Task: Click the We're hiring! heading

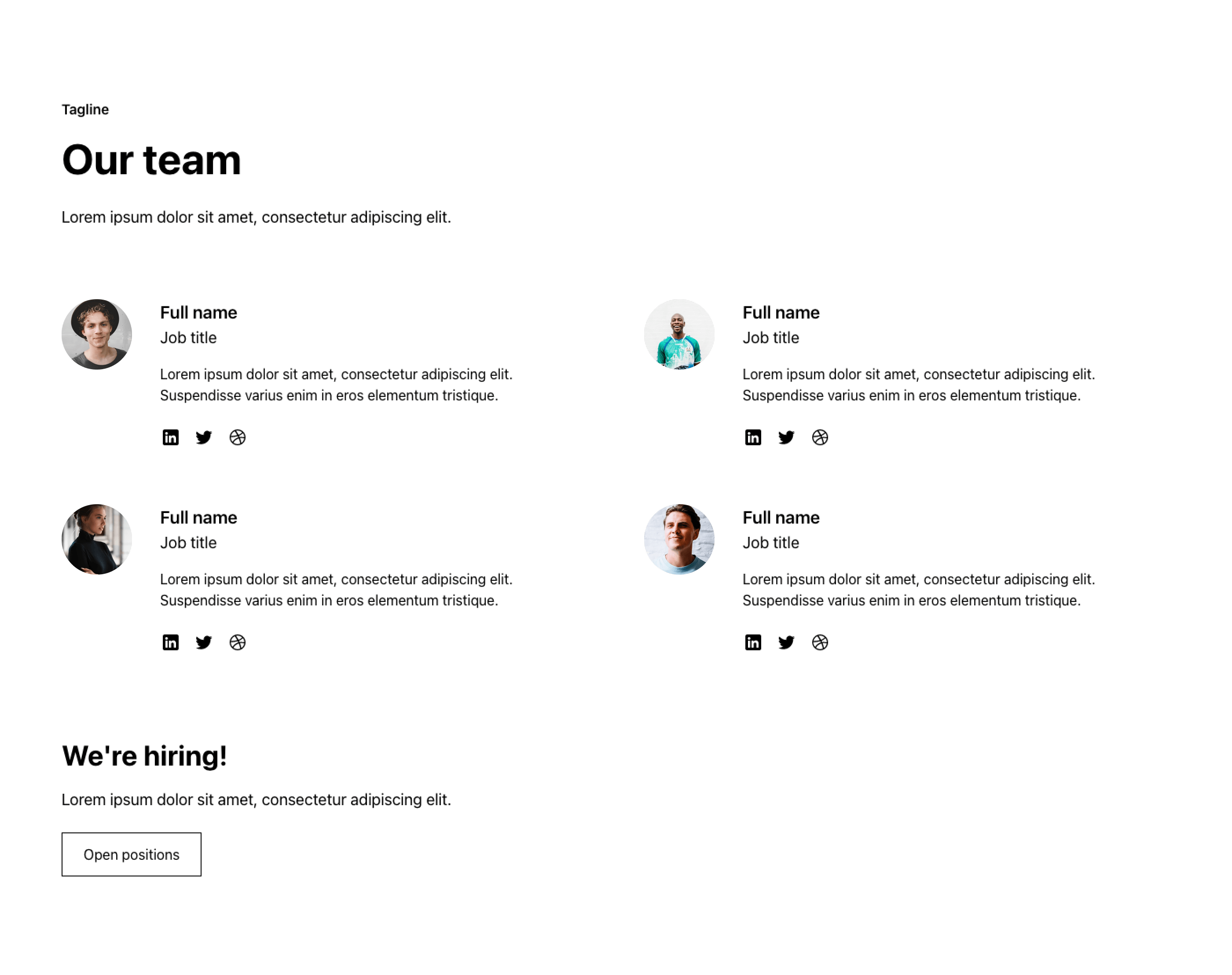Action: coord(144,756)
